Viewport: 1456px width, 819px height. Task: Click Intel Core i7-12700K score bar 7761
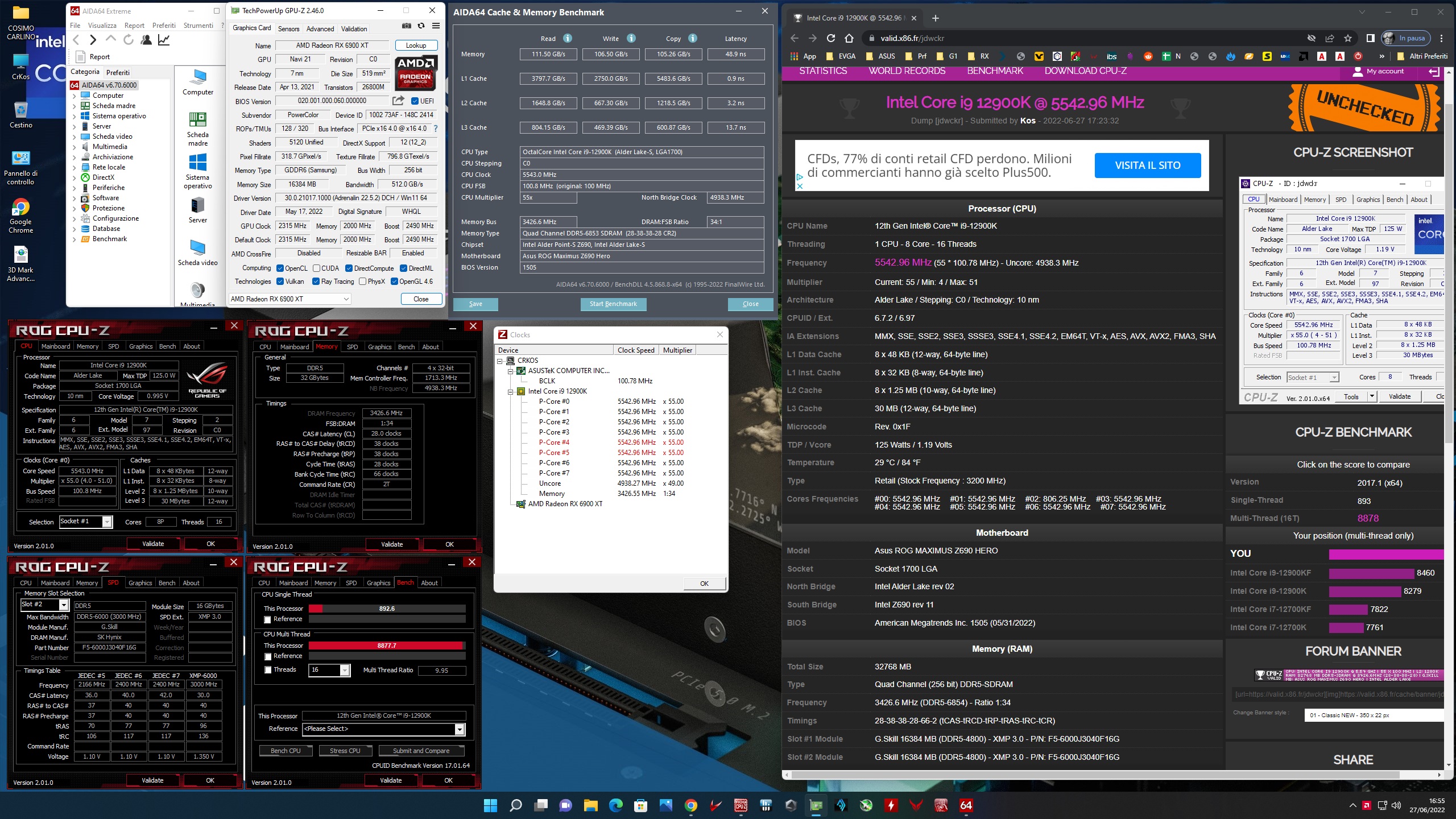pos(1346,628)
